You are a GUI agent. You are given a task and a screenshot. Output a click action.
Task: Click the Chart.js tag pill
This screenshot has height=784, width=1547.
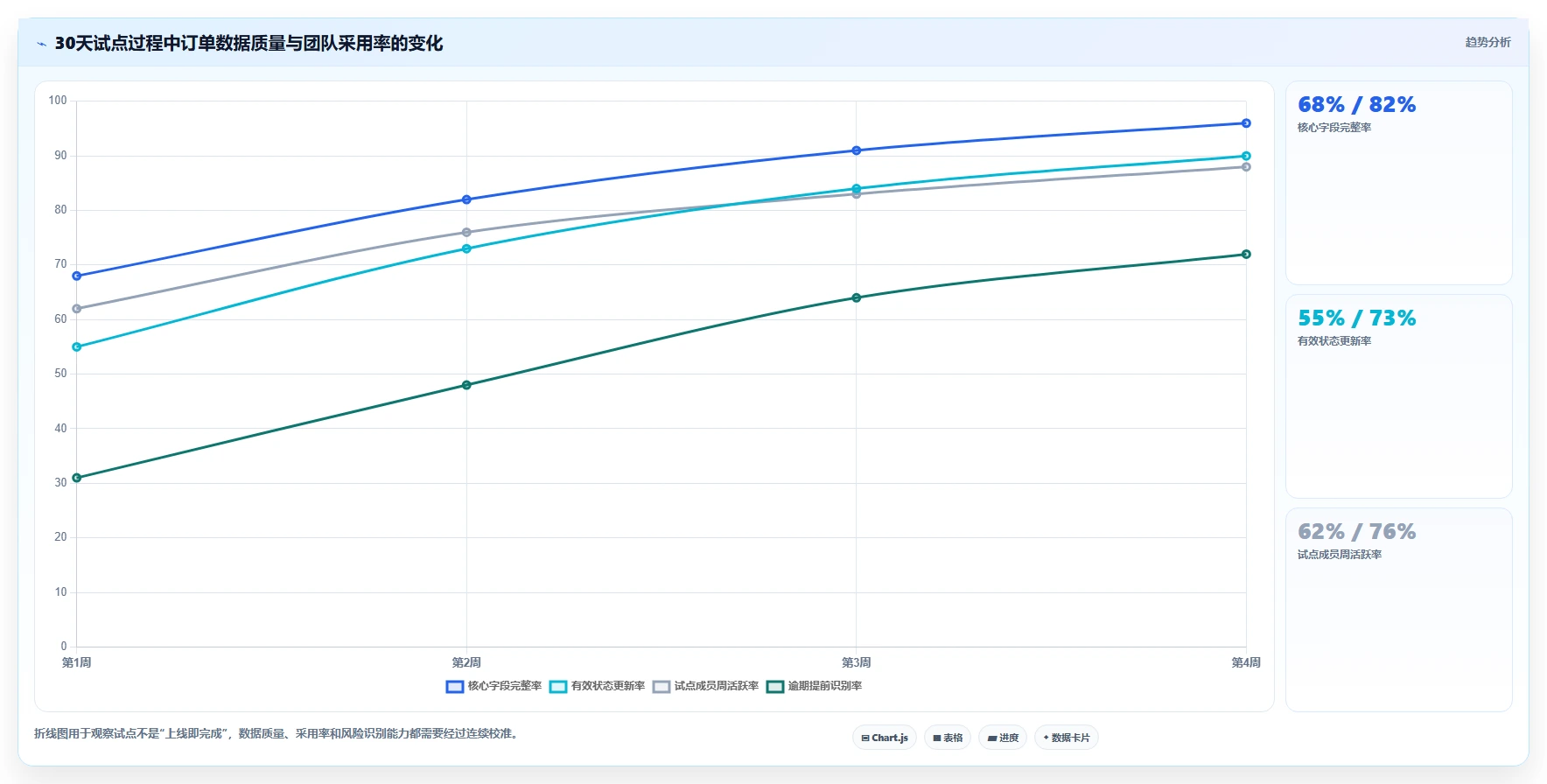[x=885, y=738]
